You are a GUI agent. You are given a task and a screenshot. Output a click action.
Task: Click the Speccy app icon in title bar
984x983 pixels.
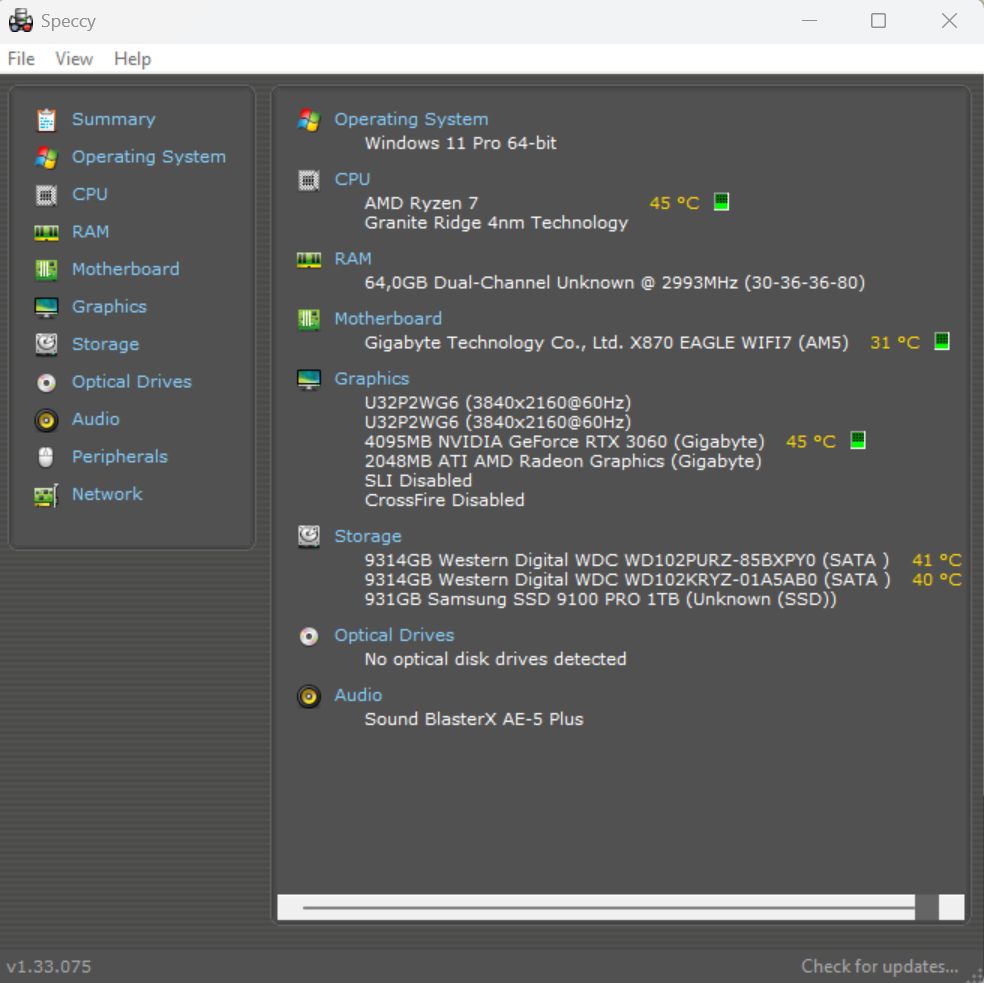[21, 21]
